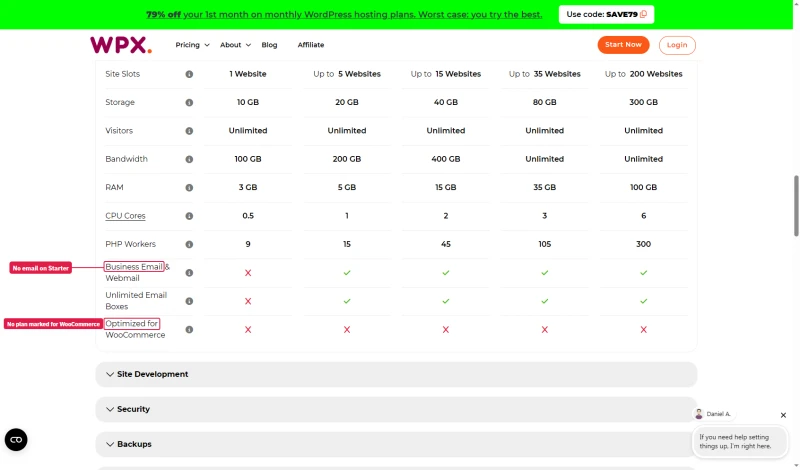
Task: Click the '105' PHP Workers value
Action: [x=544, y=244]
